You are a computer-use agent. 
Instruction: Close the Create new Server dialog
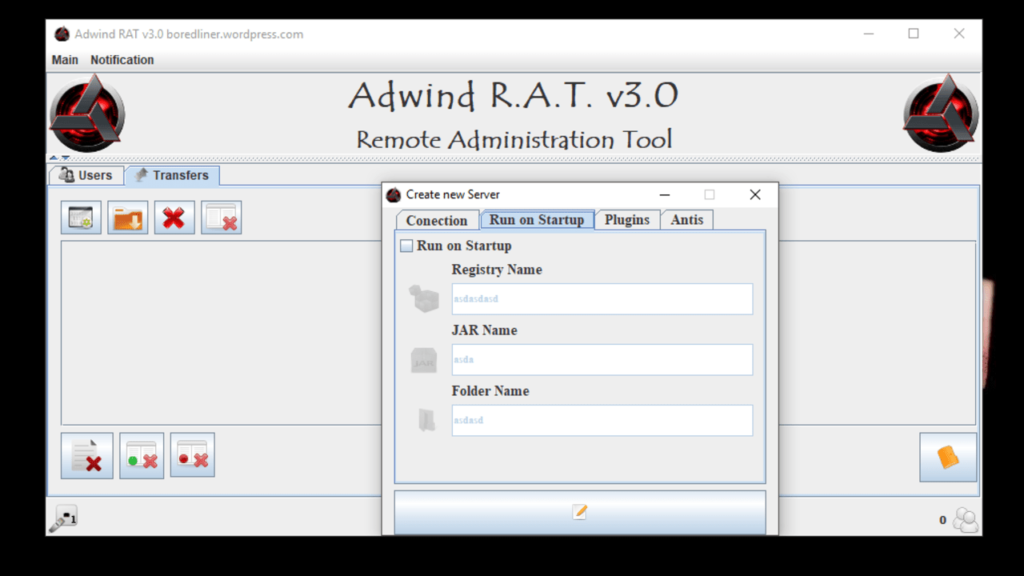click(755, 195)
